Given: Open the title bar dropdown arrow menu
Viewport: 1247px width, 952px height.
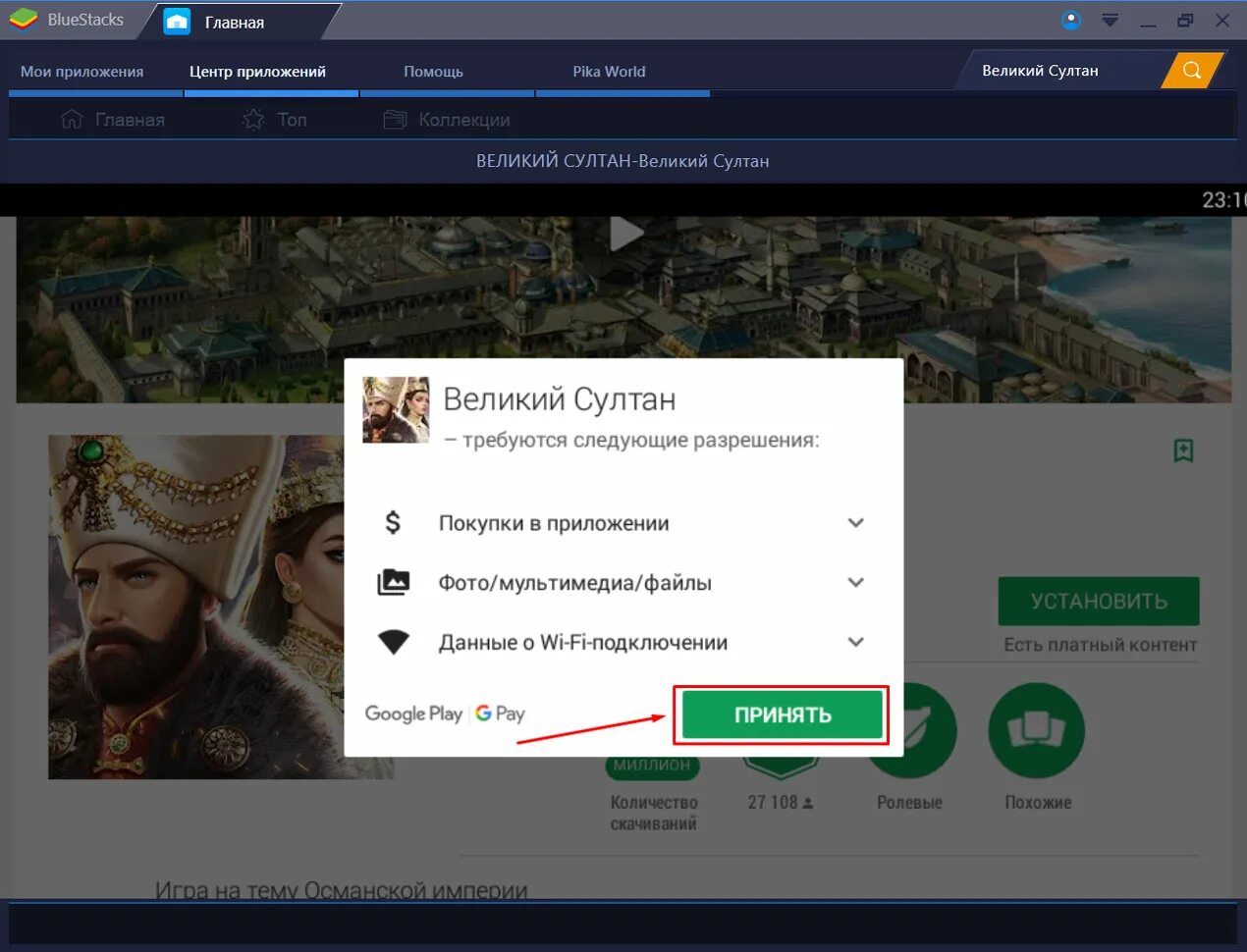Looking at the screenshot, I should coord(1111,20).
